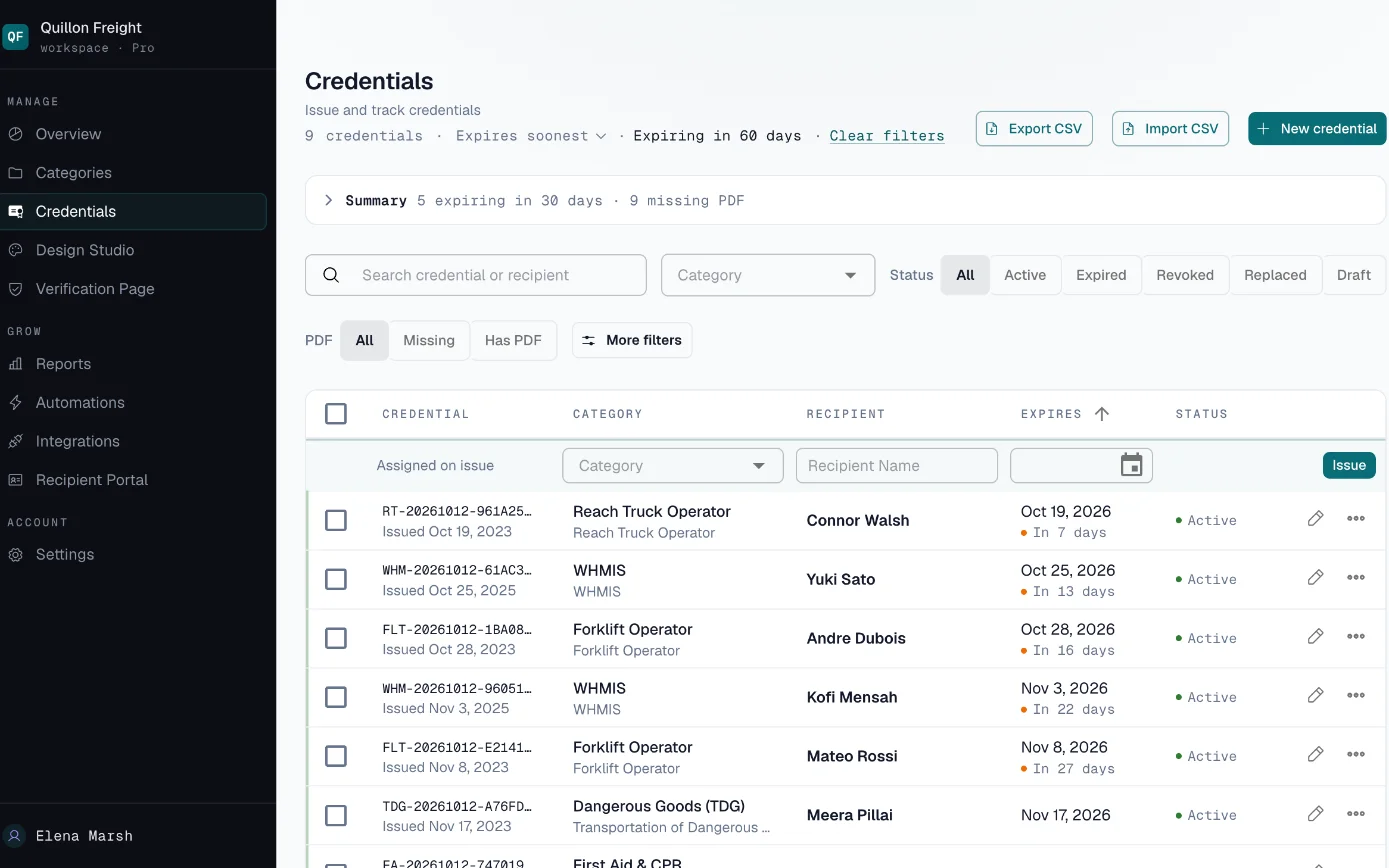Screen dimensions: 1389x868
Task: Filter by Replaced status
Action: [x=1275, y=275]
